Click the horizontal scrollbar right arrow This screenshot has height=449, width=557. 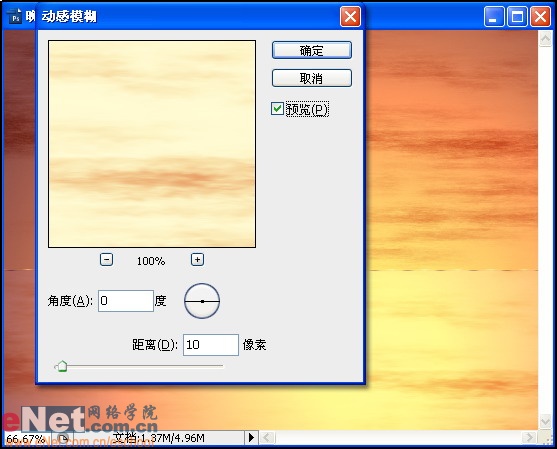point(530,437)
